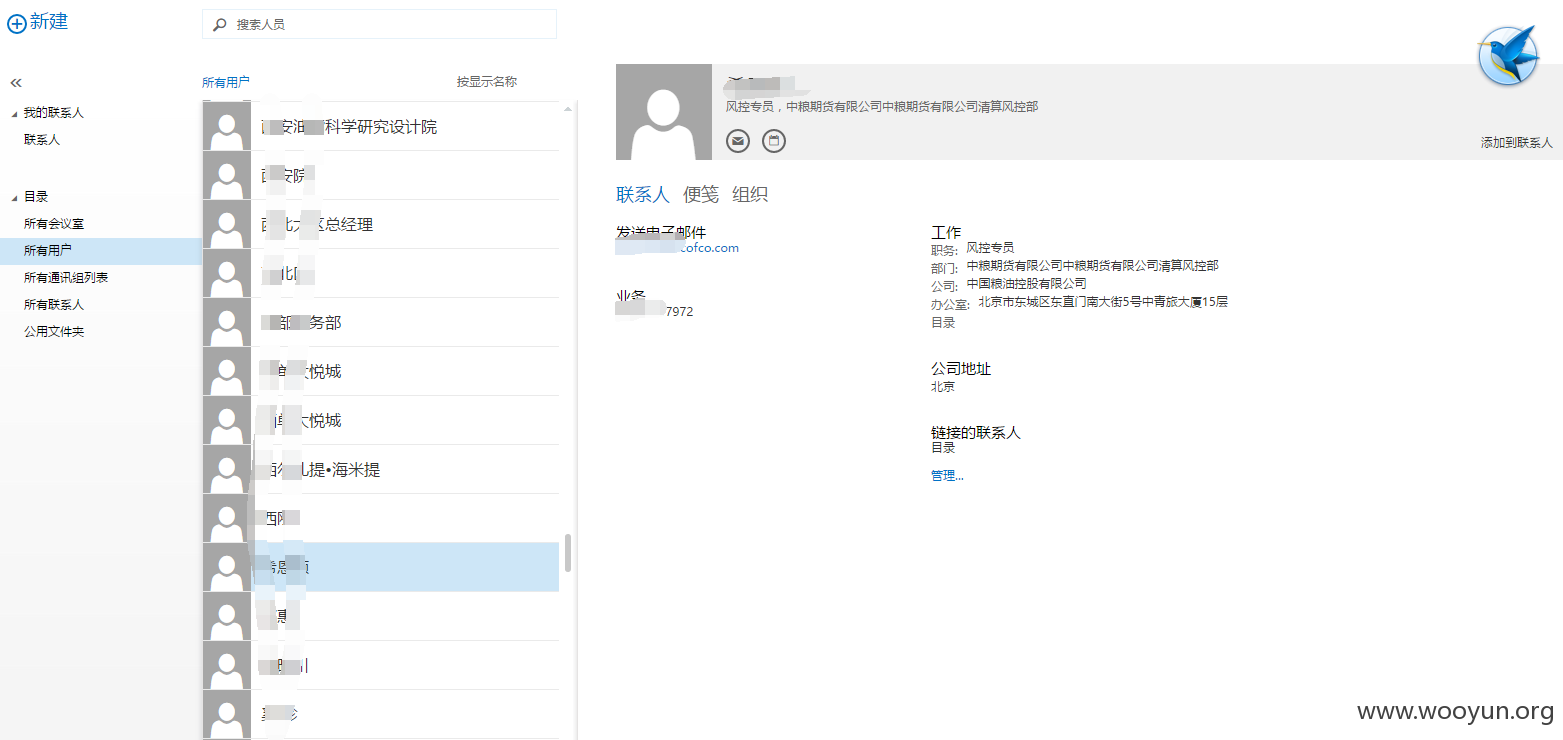The image size is (1563, 740).
Task: Open the 按显示名称 sort option
Action: [x=487, y=82]
